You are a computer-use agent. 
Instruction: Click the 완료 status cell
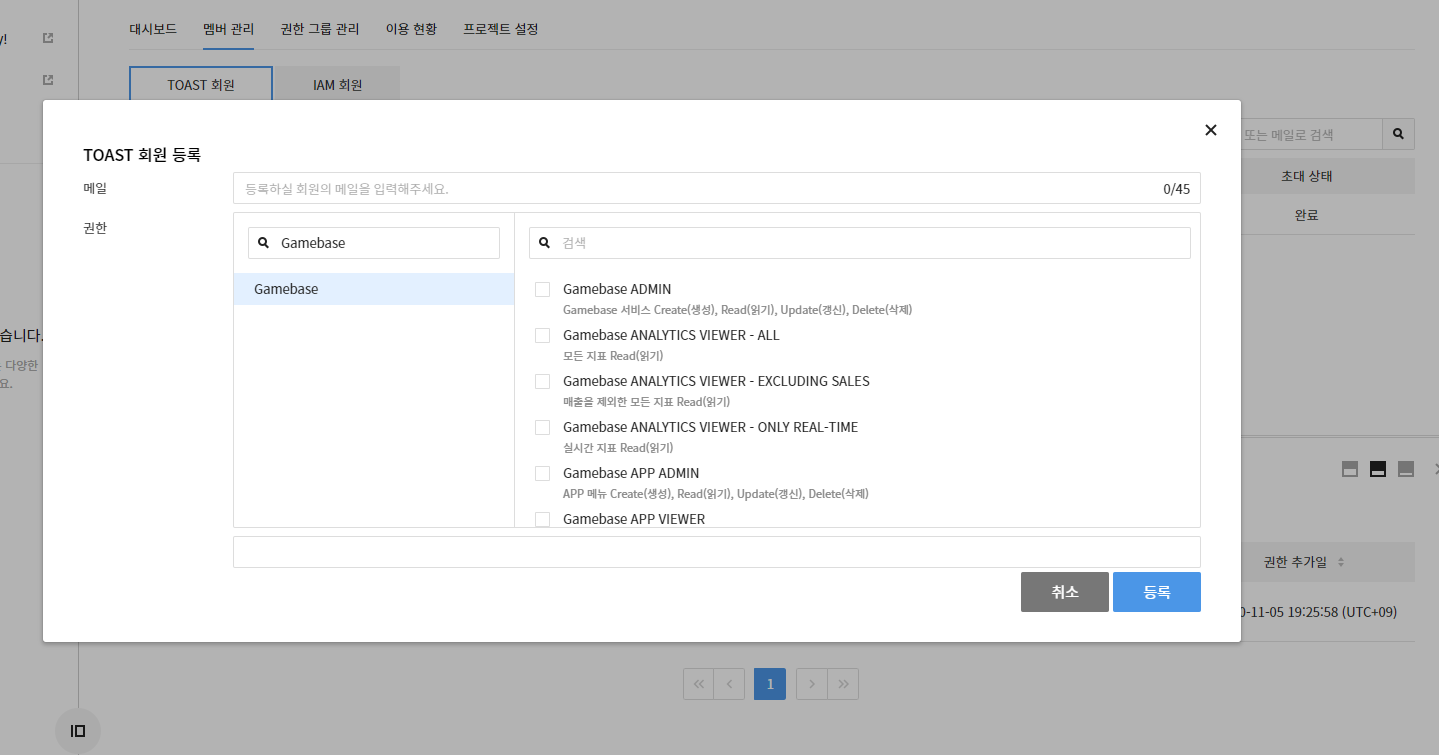point(1306,215)
